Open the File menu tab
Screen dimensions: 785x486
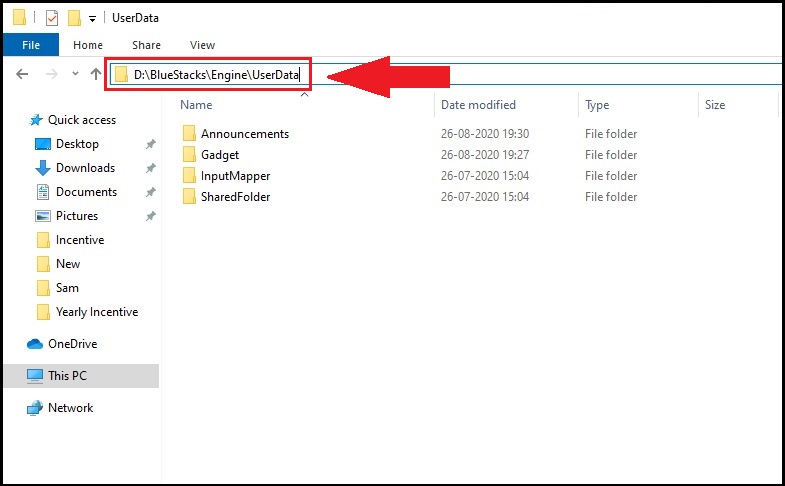[31, 45]
